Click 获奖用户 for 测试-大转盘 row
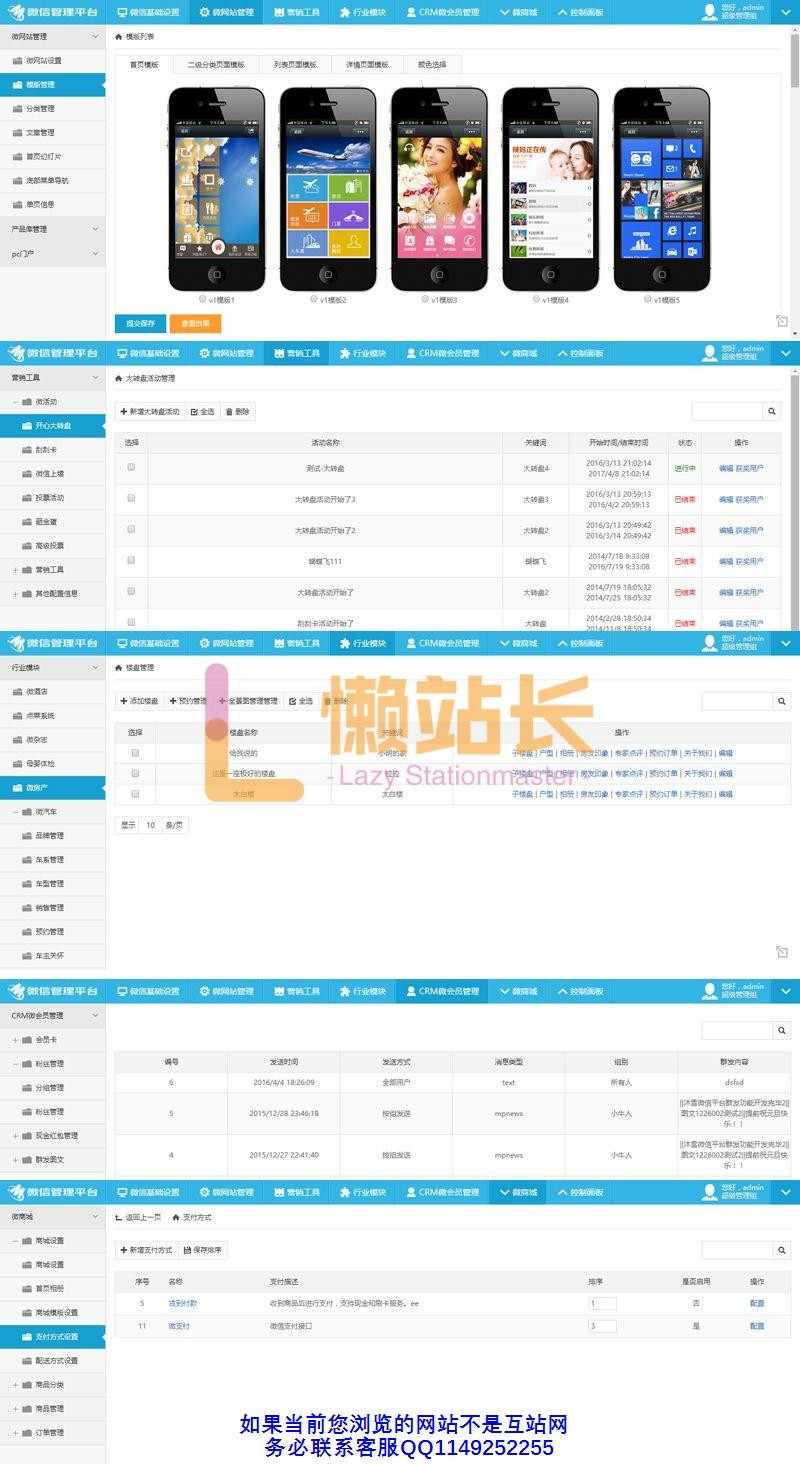Viewport: 800px width, 1464px height. [750, 468]
